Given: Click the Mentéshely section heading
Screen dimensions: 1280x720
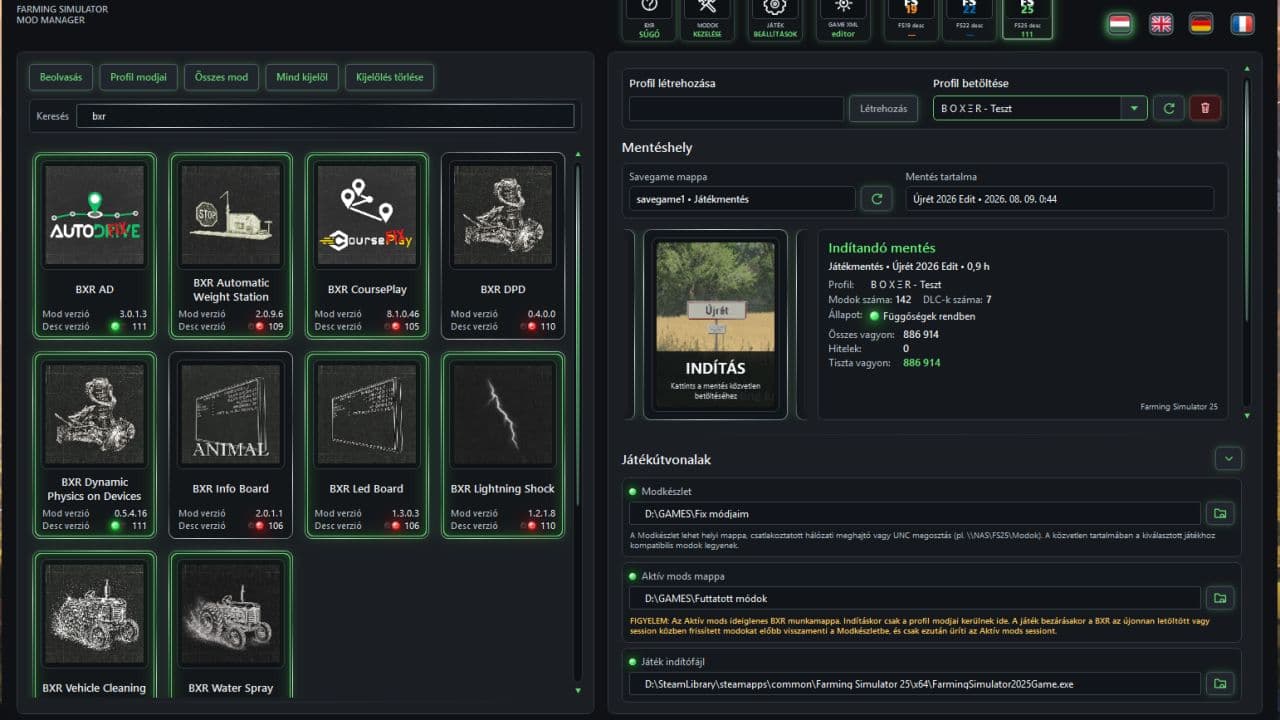Looking at the screenshot, I should point(657,148).
